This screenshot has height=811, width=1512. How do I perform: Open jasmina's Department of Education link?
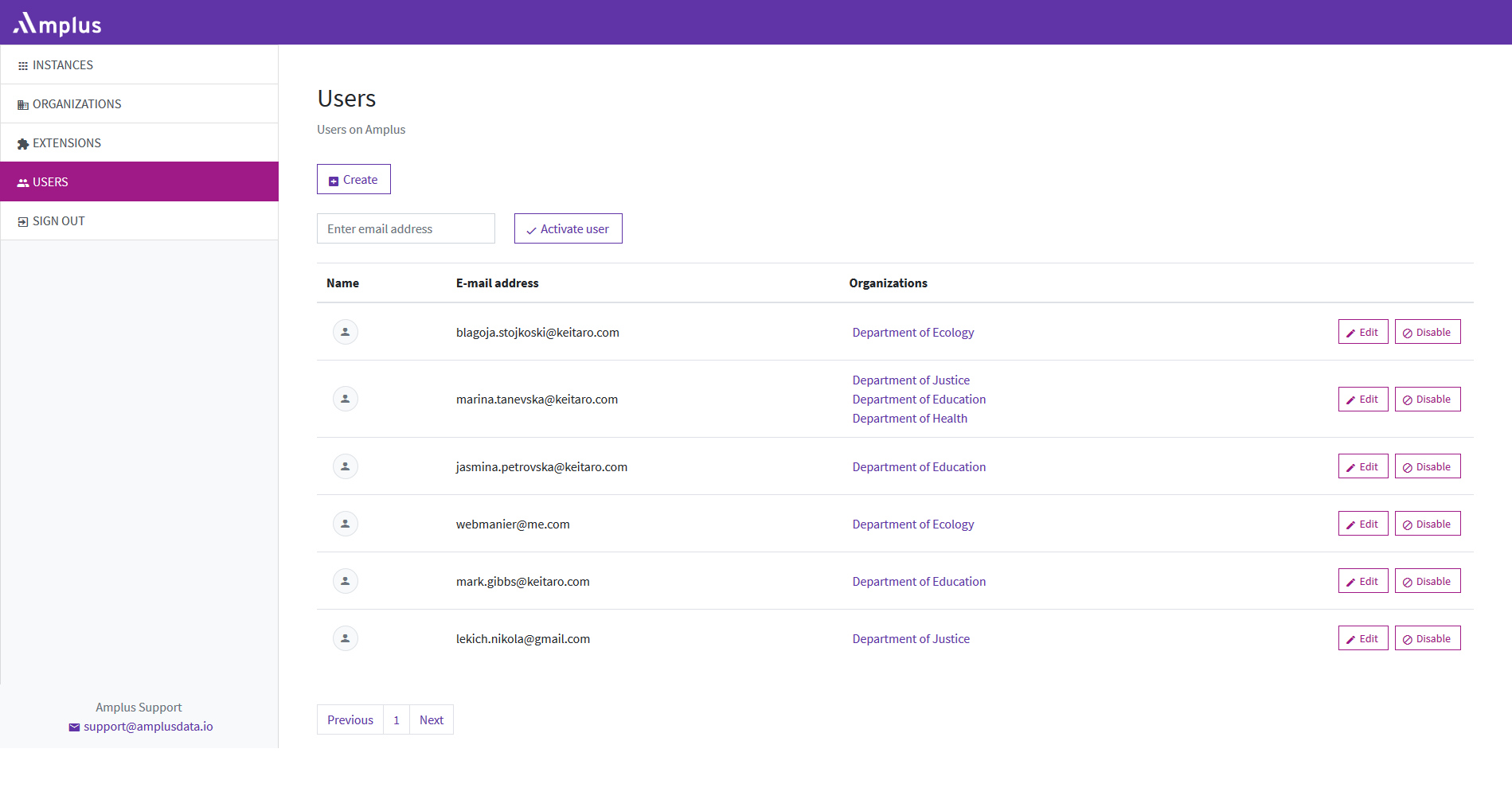click(919, 466)
